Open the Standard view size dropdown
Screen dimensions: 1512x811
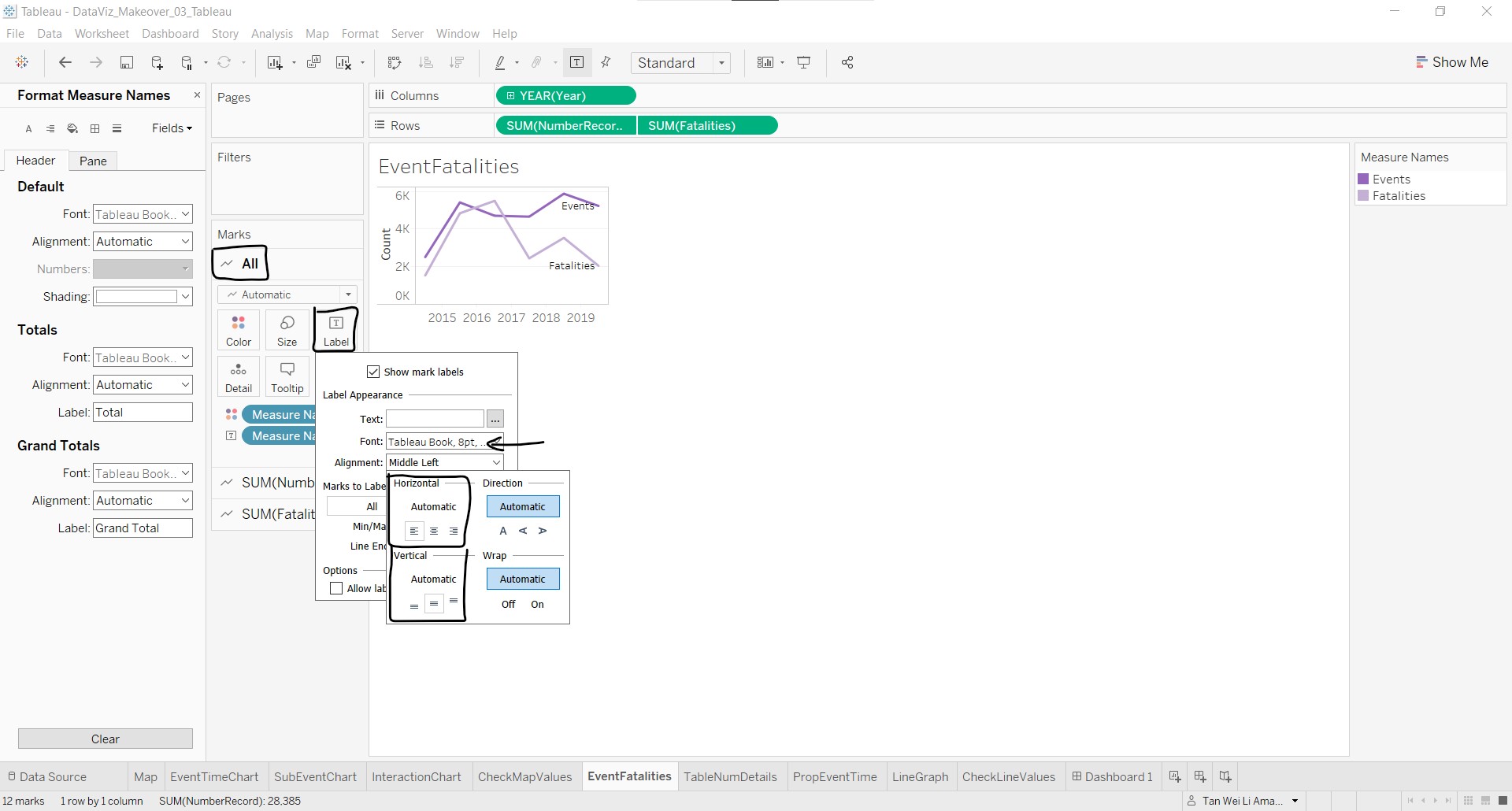coord(680,63)
